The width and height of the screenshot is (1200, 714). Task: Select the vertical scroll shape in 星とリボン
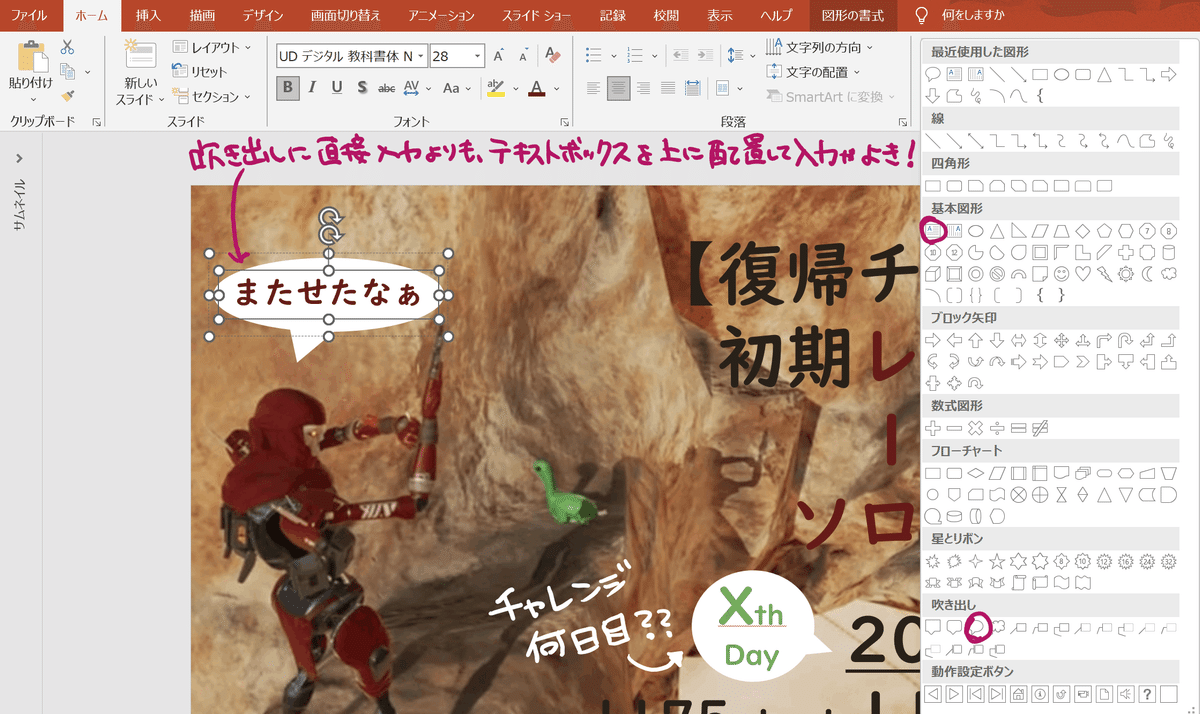point(1019,583)
